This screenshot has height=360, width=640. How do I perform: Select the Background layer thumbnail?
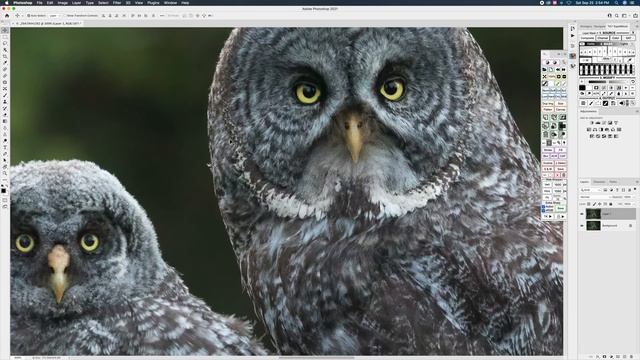pyautogui.click(x=593, y=225)
